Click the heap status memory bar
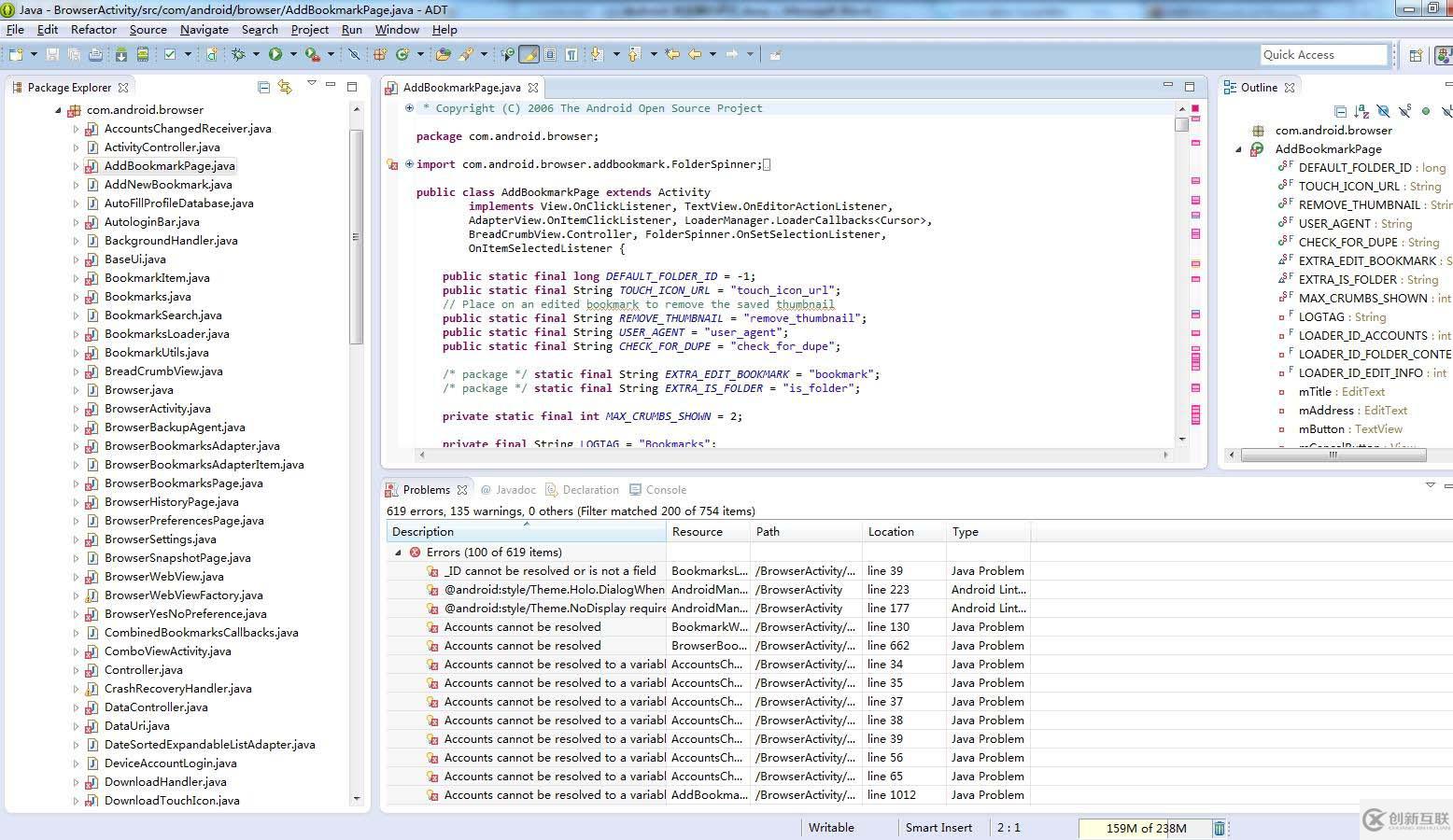This screenshot has height=840, width=1453. coord(1145,828)
